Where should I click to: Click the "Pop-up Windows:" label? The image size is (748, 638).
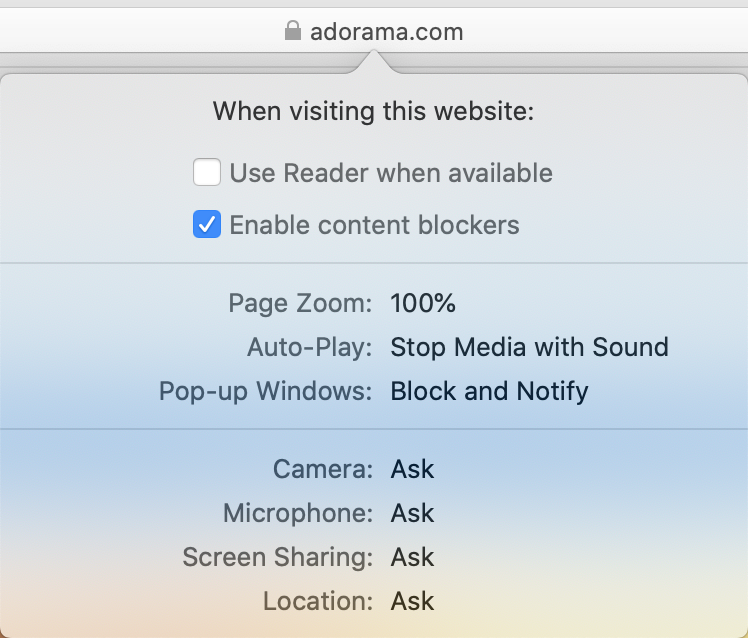coord(266,391)
